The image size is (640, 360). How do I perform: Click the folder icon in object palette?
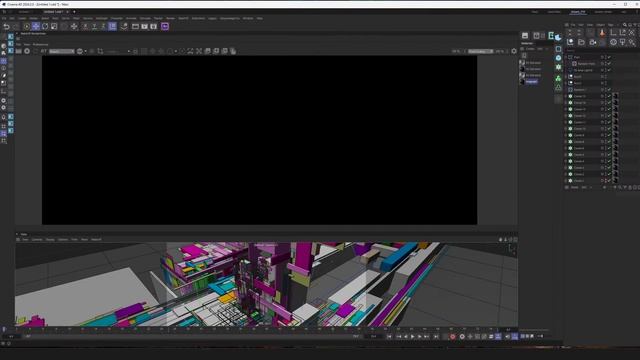click(581, 42)
